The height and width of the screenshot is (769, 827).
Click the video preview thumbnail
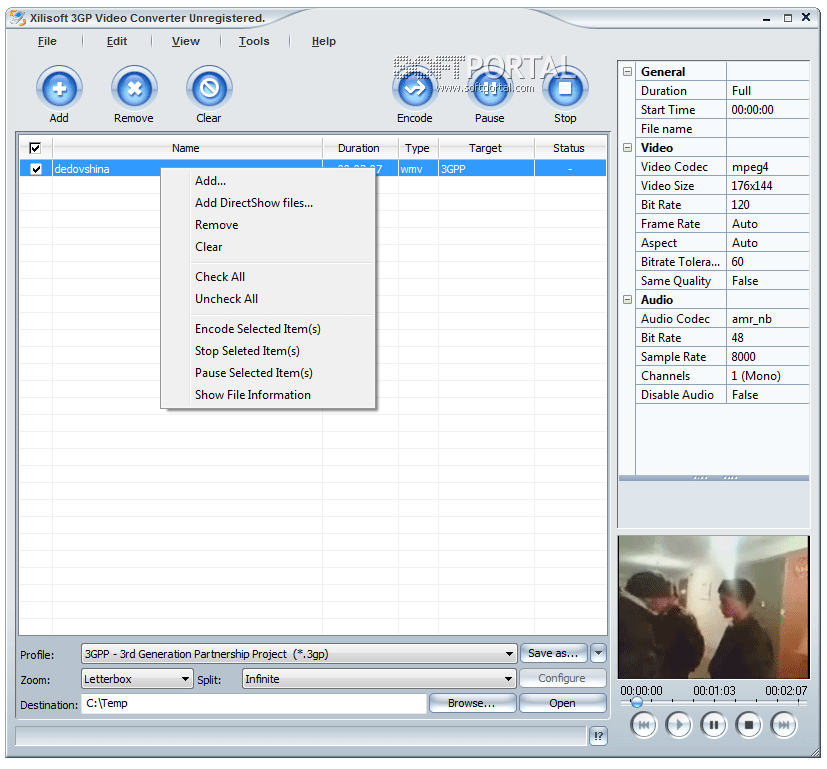(x=713, y=607)
